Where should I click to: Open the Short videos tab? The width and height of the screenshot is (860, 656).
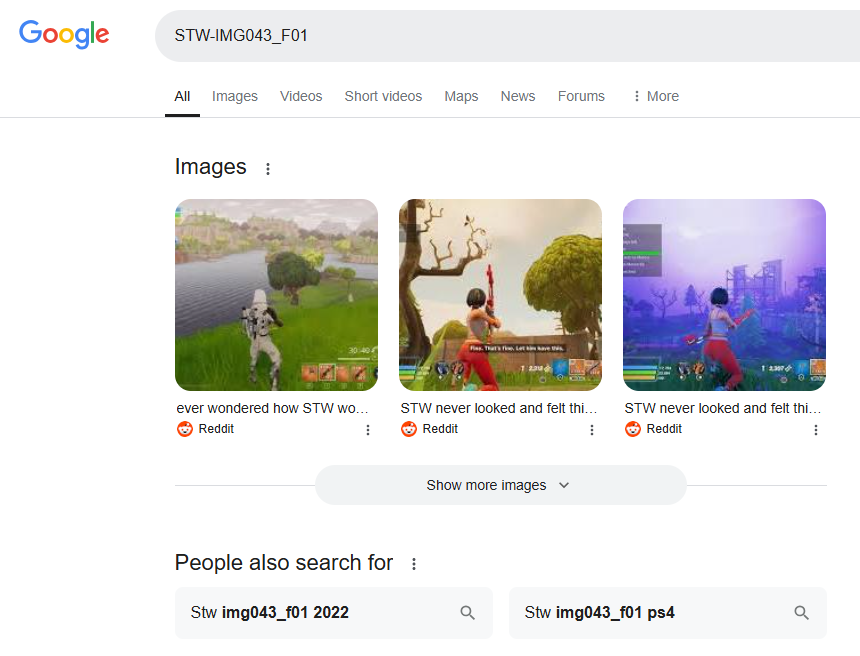[383, 96]
